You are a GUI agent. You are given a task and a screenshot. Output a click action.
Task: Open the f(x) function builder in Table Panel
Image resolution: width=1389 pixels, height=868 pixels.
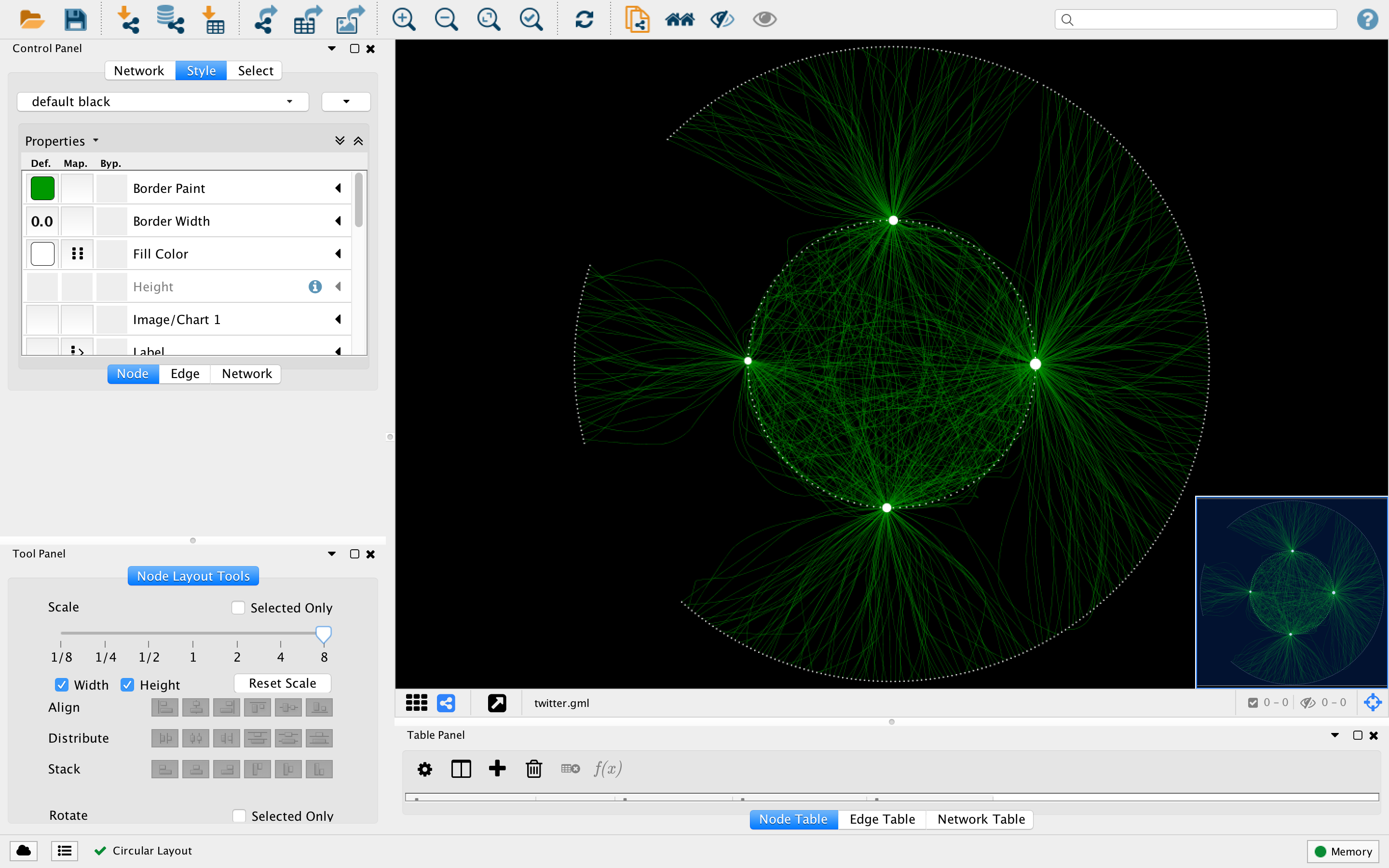607,769
